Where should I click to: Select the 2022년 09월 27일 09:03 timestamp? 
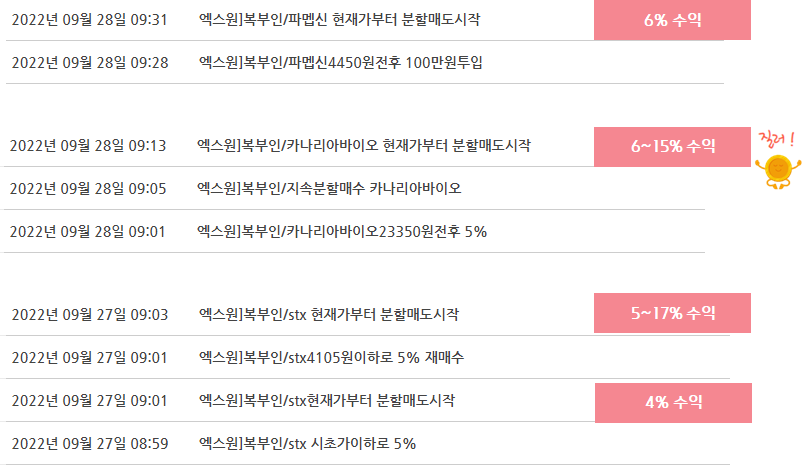[x=90, y=315]
